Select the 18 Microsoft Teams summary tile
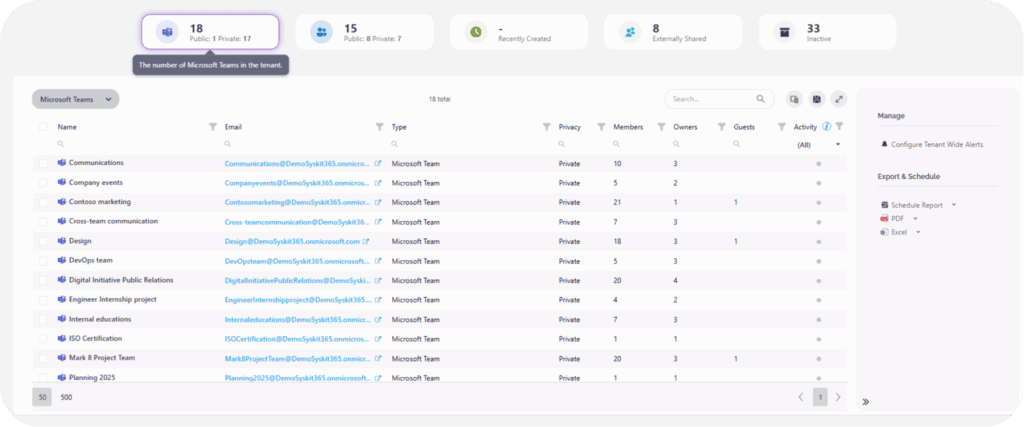Image resolution: width=1024 pixels, height=427 pixels. click(210, 32)
